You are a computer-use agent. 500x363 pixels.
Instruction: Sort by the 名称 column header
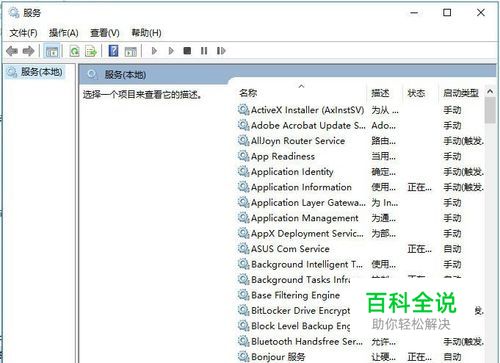pos(248,93)
